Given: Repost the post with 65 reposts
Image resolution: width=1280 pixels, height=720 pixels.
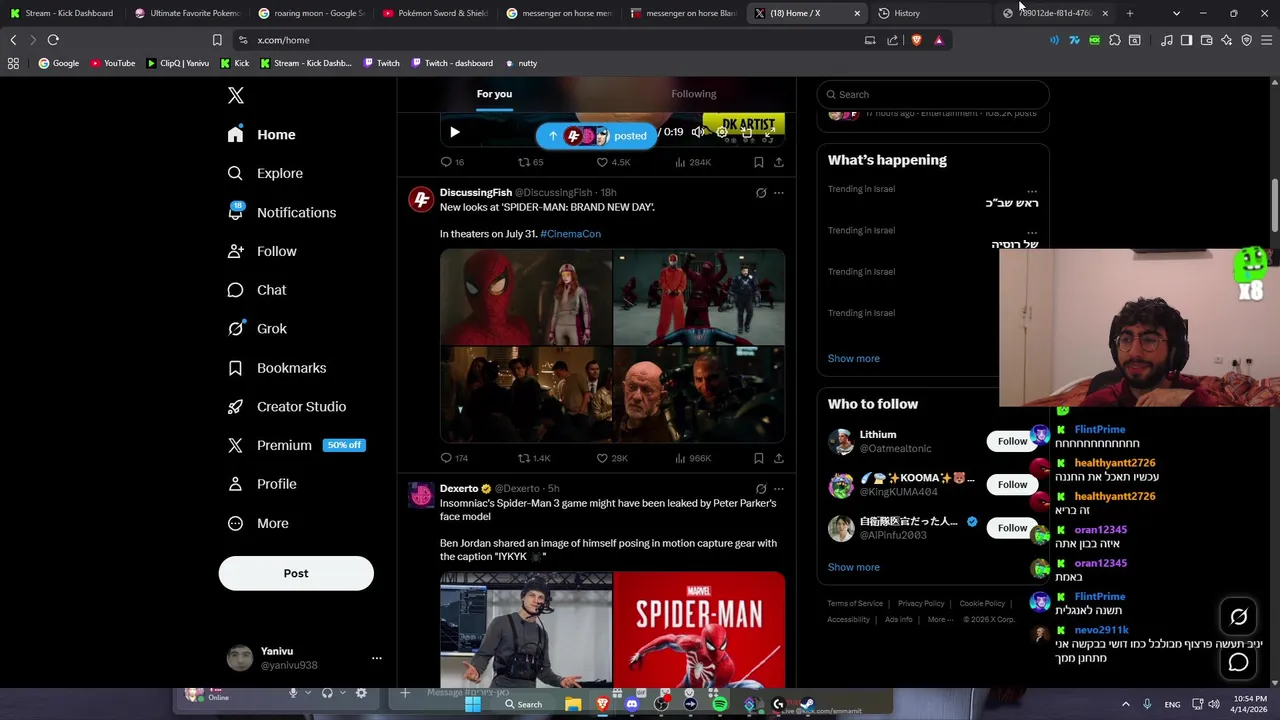Looking at the screenshot, I should click(530, 162).
